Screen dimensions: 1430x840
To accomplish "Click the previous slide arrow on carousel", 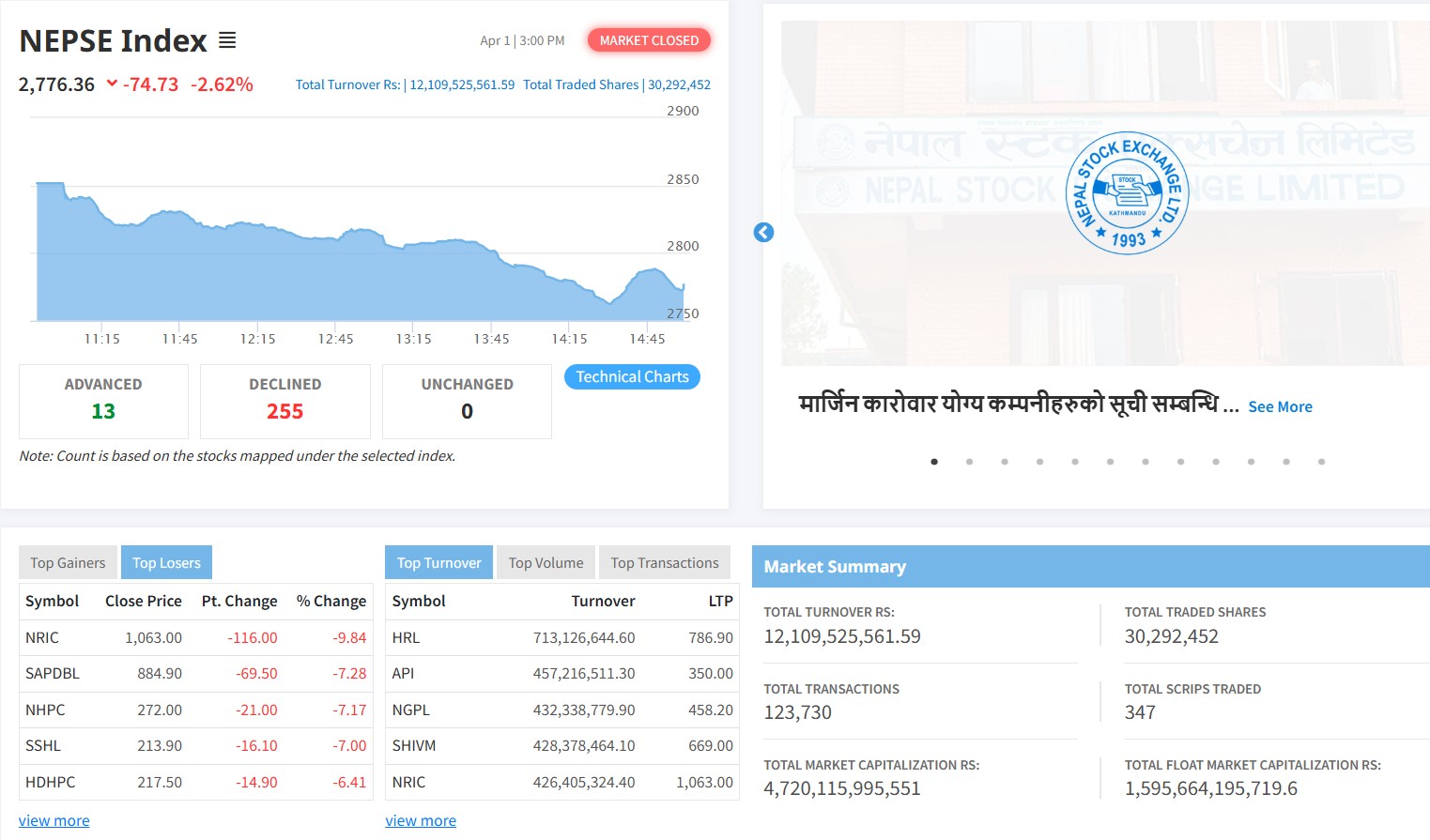I will [x=763, y=233].
